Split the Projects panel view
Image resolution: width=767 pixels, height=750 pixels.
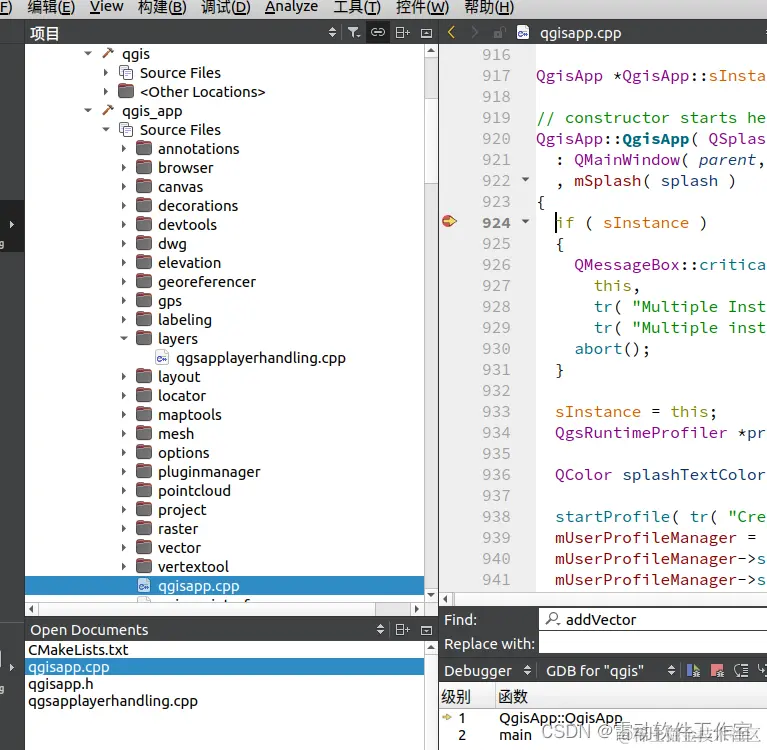click(403, 33)
